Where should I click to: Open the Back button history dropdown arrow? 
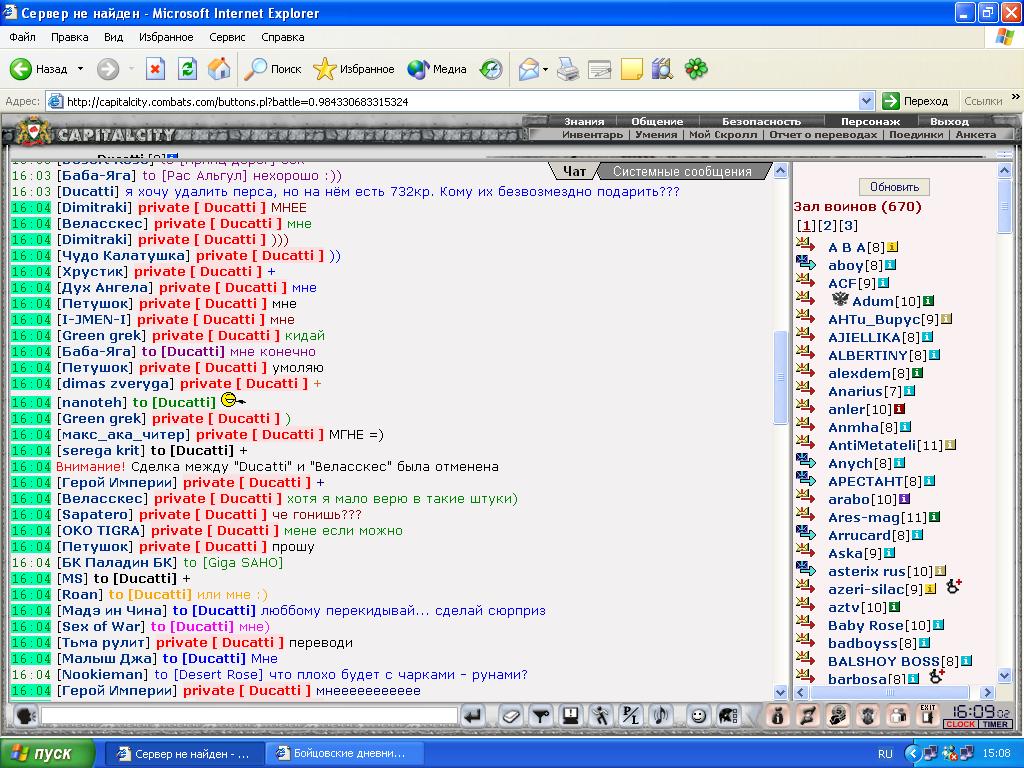[x=80, y=69]
